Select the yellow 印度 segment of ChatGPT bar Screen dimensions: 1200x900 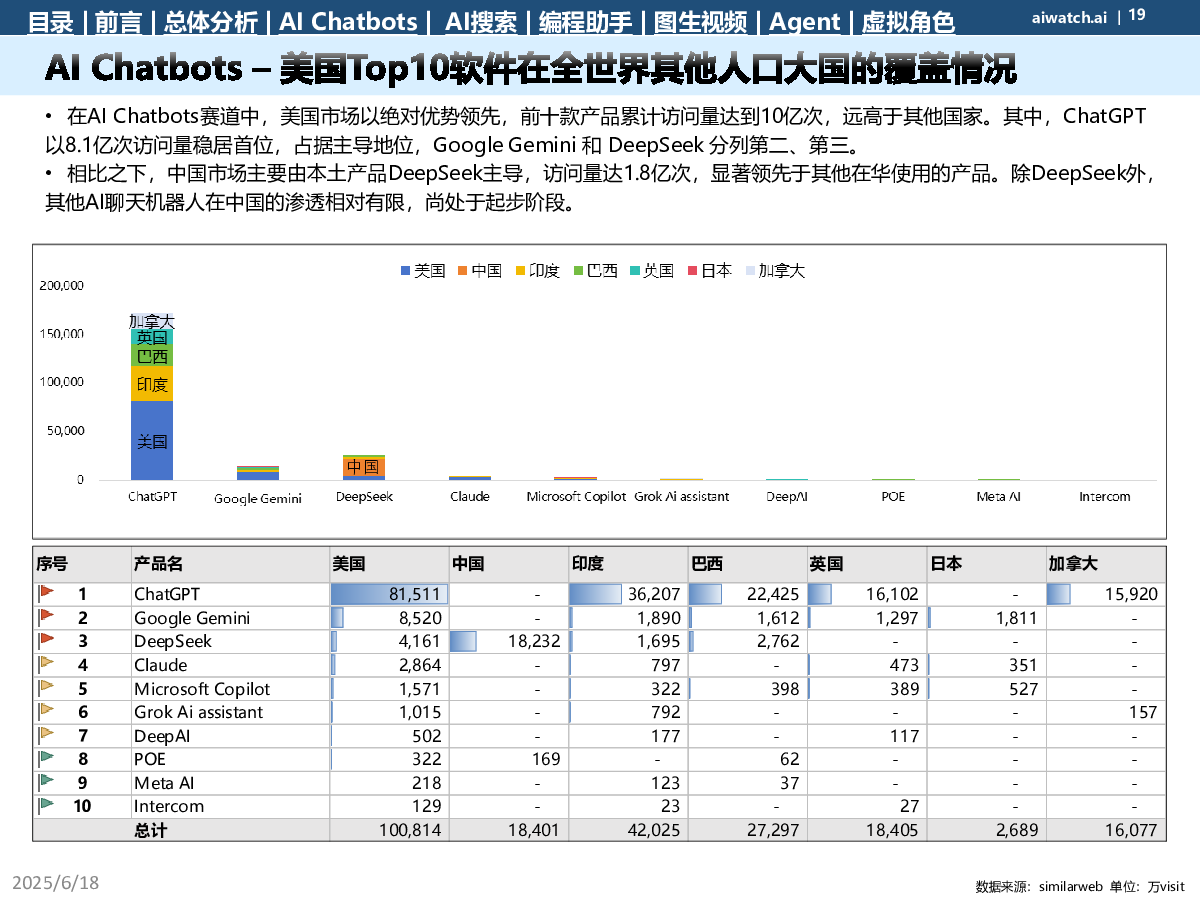pos(152,383)
